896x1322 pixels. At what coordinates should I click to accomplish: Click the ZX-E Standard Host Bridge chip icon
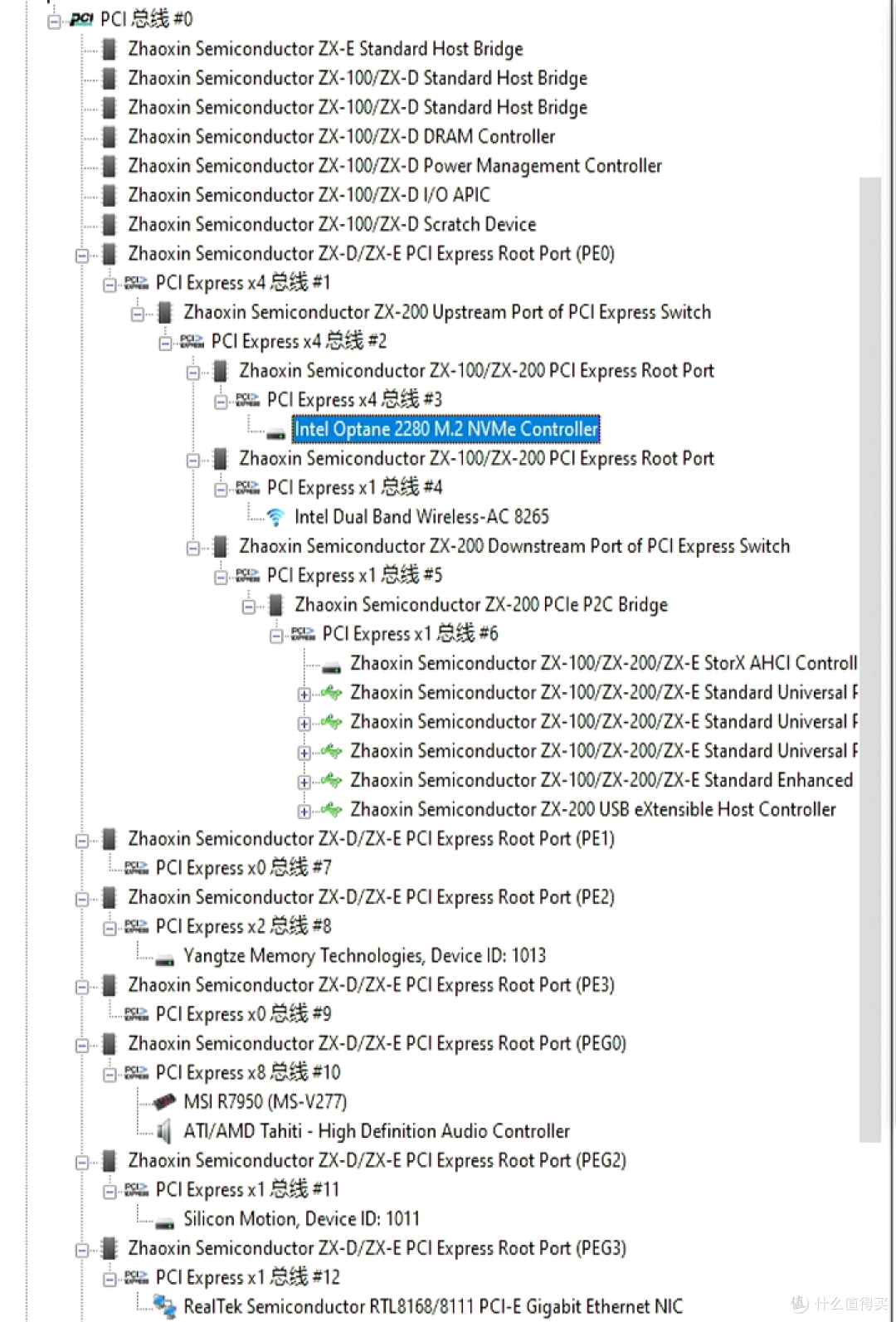109,49
